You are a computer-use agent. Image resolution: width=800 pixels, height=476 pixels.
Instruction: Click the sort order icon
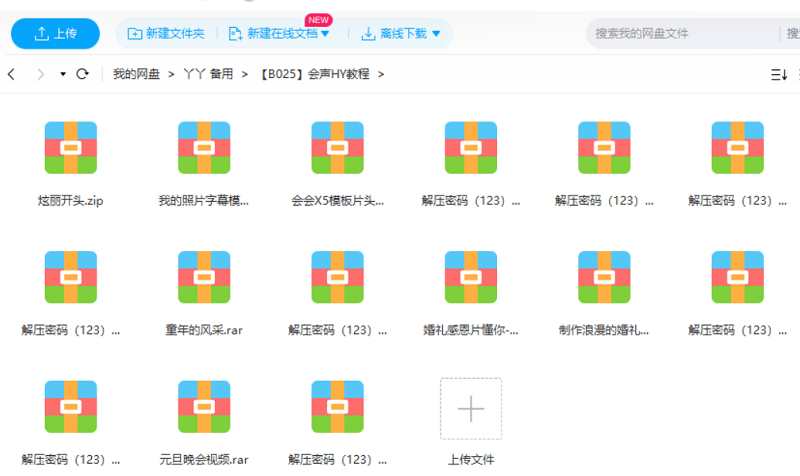click(x=778, y=74)
